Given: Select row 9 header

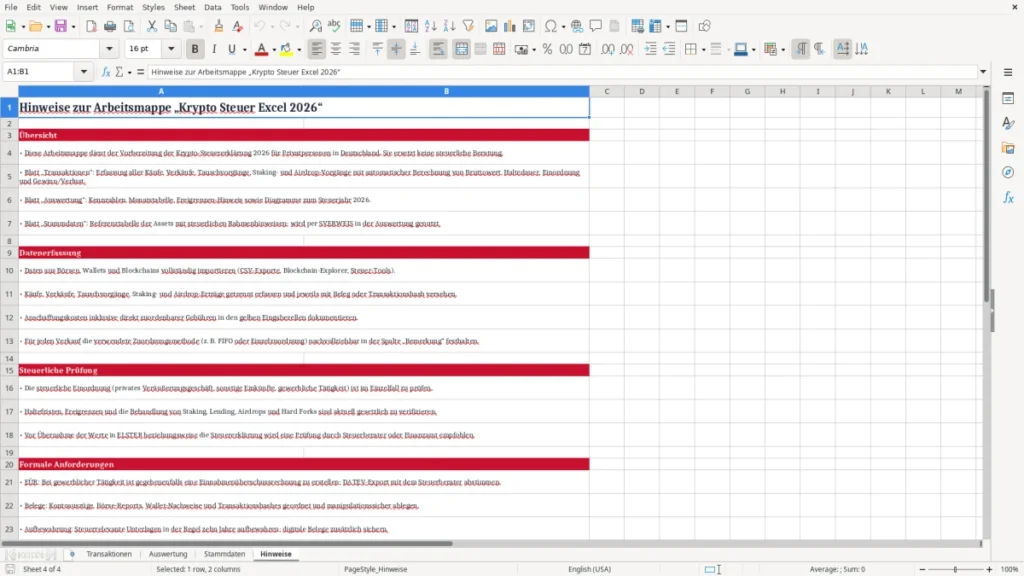Looking at the screenshot, I should point(9,253).
